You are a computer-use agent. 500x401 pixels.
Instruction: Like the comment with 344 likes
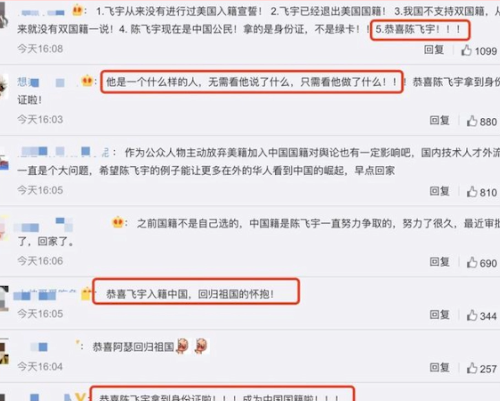click(x=472, y=315)
